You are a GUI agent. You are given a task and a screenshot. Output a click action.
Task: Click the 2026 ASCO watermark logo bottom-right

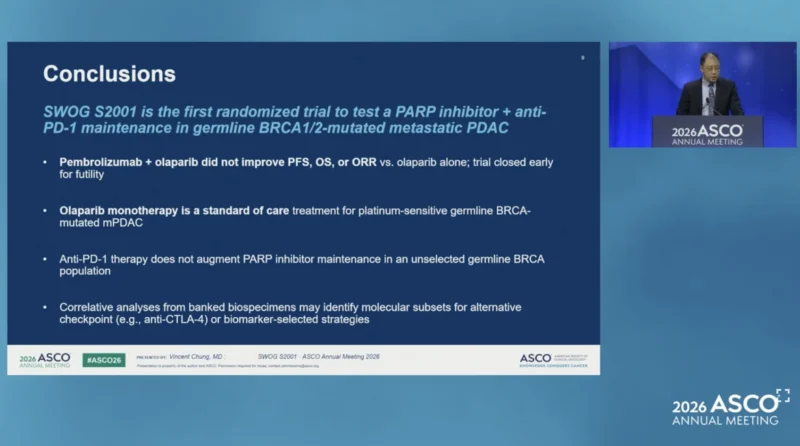[726, 410]
